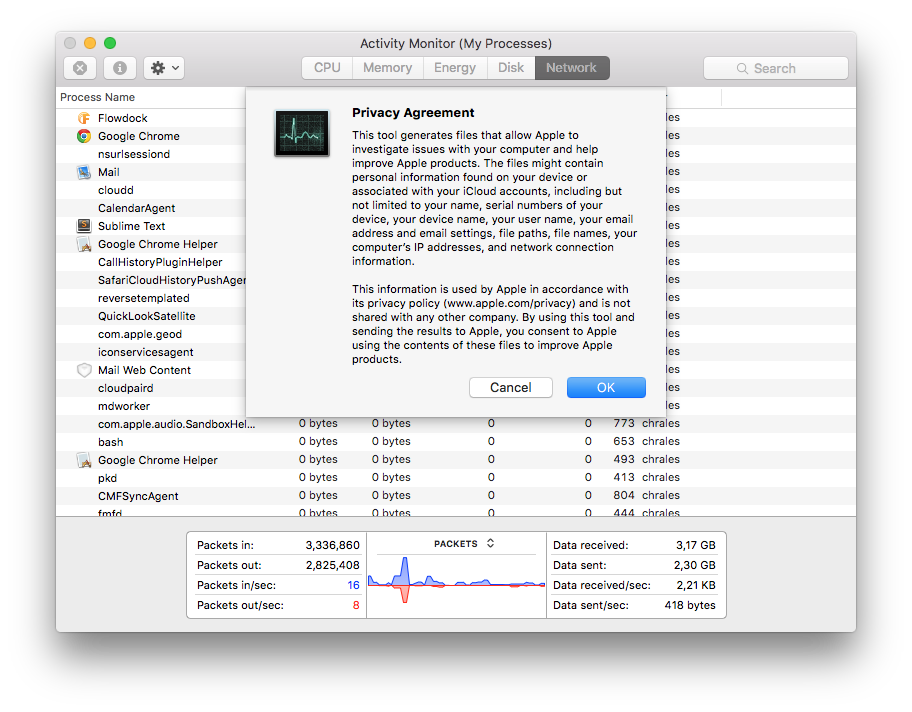Click OK in the Privacy Agreement dialog
The width and height of the screenshot is (912, 712).
[x=606, y=388]
